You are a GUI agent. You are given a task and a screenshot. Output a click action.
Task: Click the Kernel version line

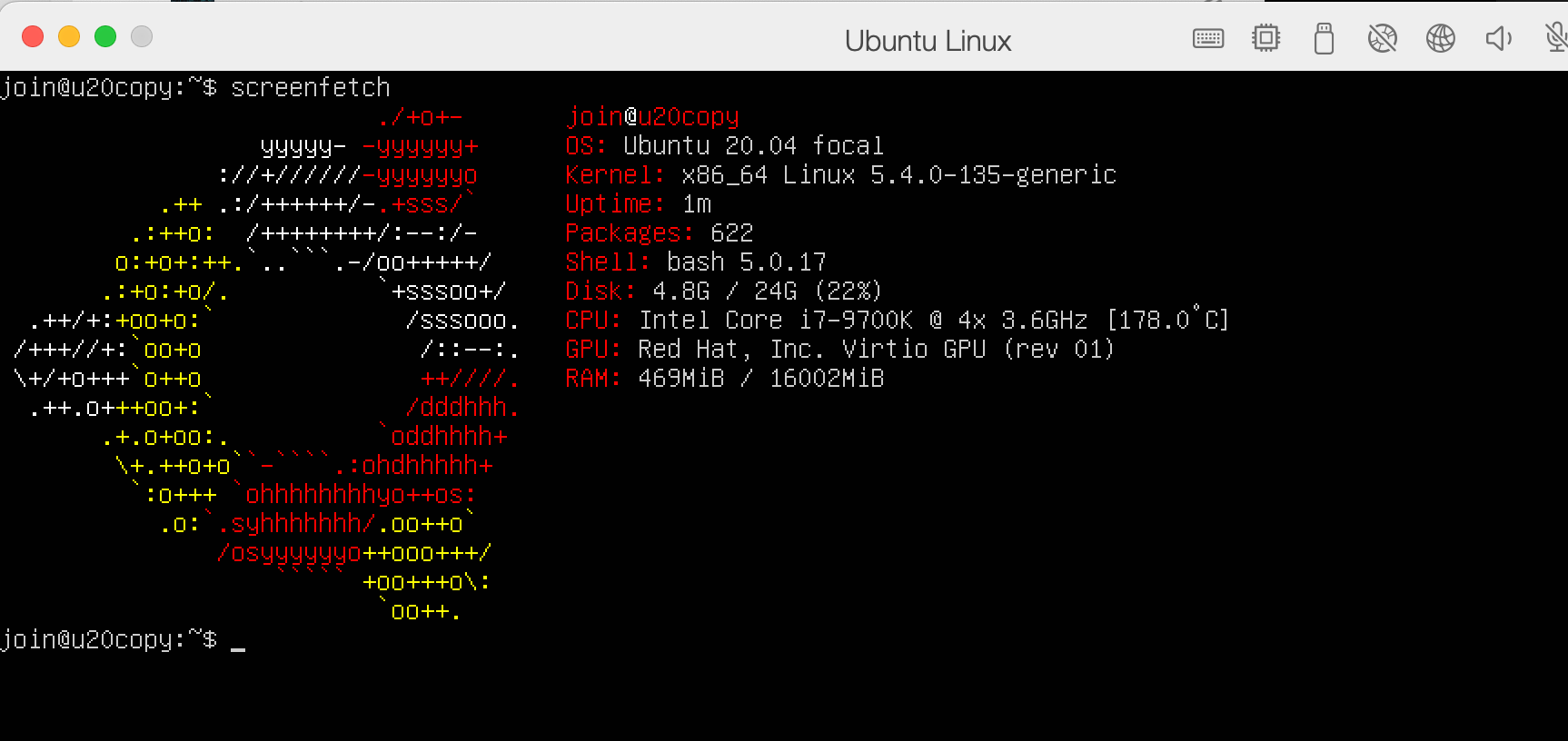pos(840,174)
